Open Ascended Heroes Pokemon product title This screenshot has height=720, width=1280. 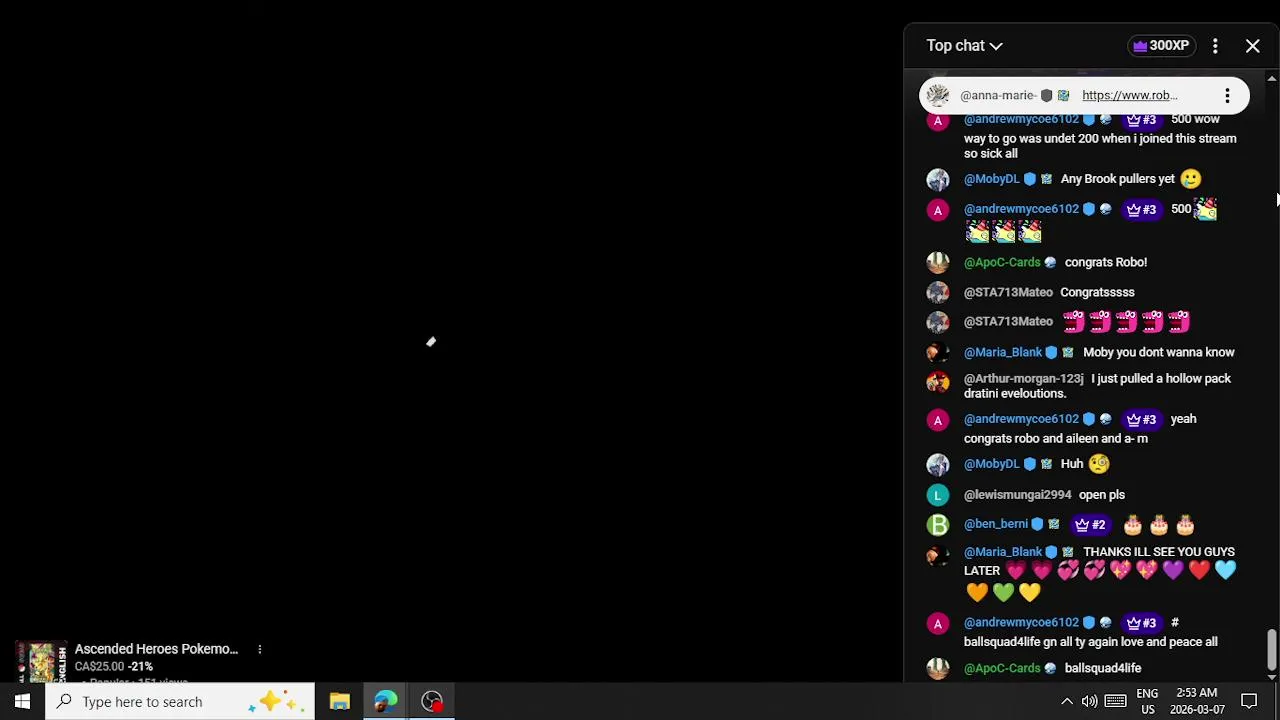[156, 649]
